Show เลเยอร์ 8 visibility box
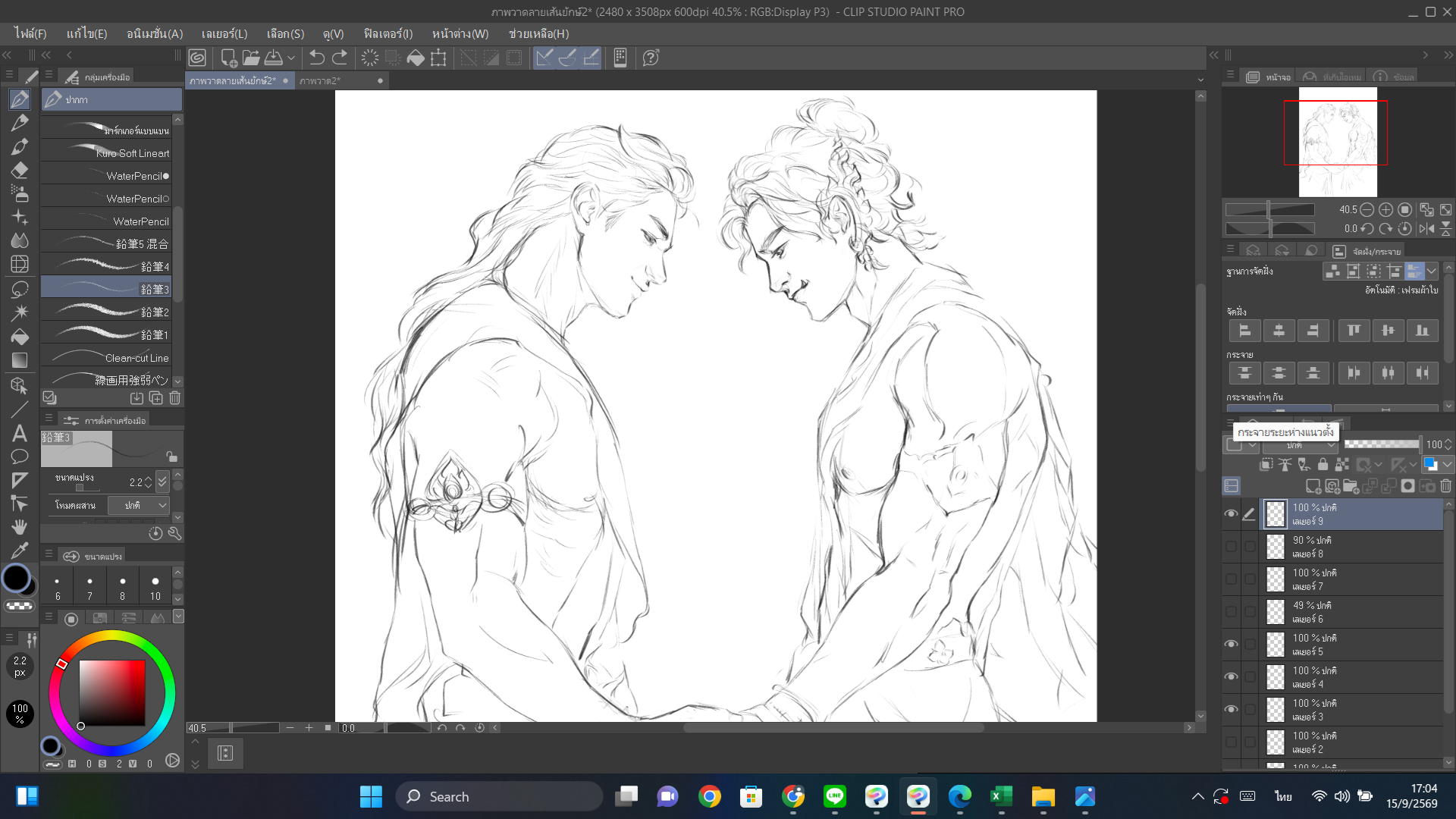Screen dimensions: 1456x819 [1231, 546]
